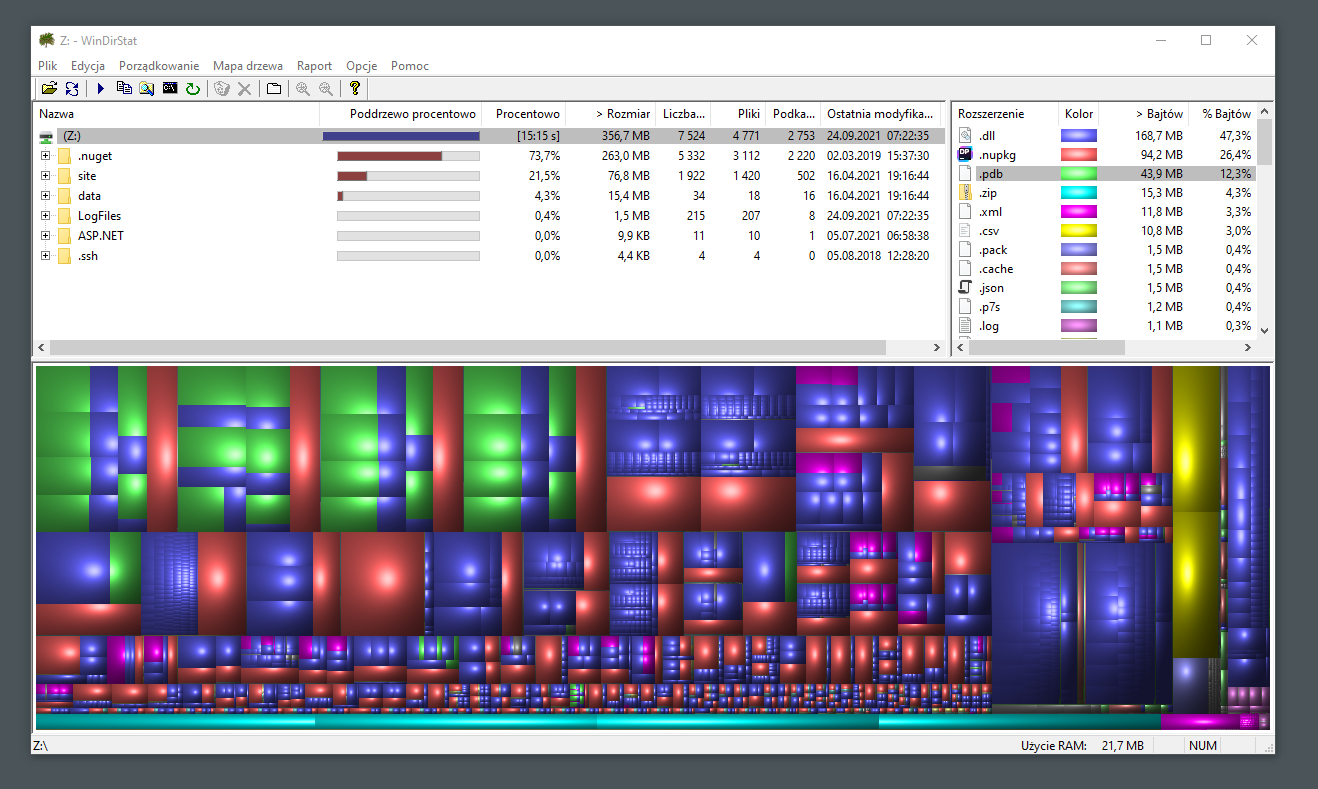Expand the .ssh folder node
The image size is (1318, 789).
(x=45, y=256)
